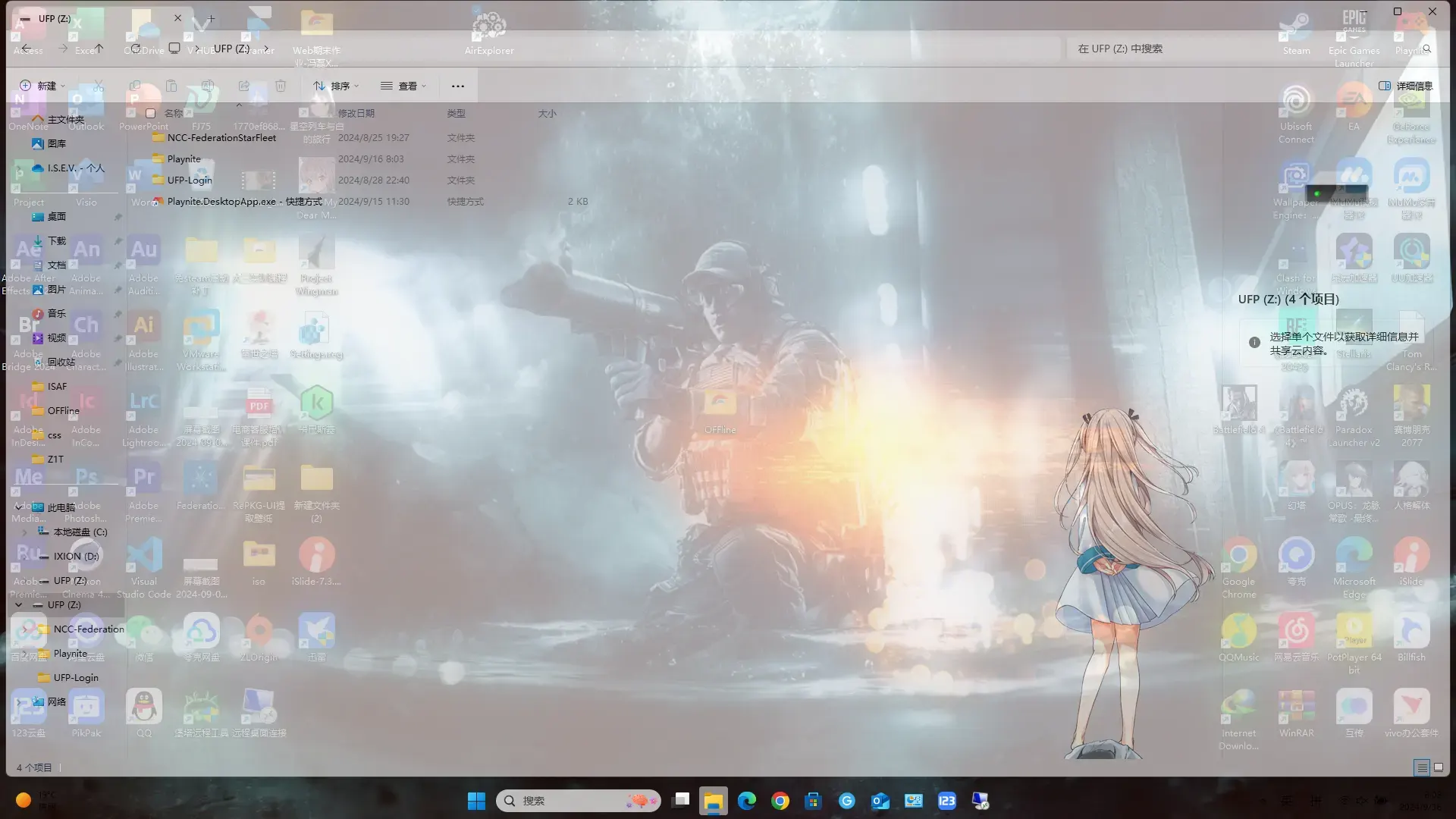
Task: Add a new tab with plus button
Action: [211, 18]
